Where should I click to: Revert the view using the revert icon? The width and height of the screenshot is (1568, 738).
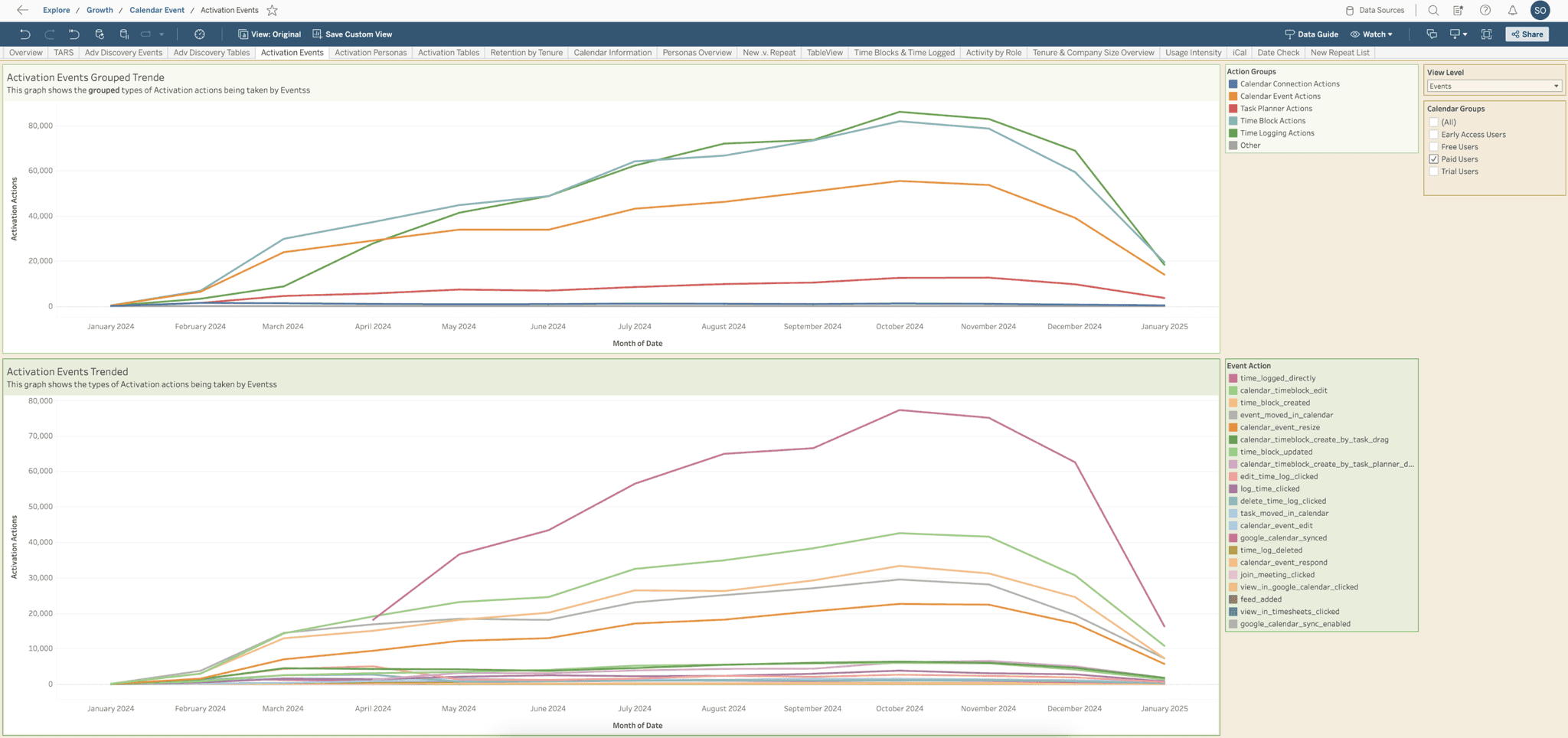(x=74, y=34)
